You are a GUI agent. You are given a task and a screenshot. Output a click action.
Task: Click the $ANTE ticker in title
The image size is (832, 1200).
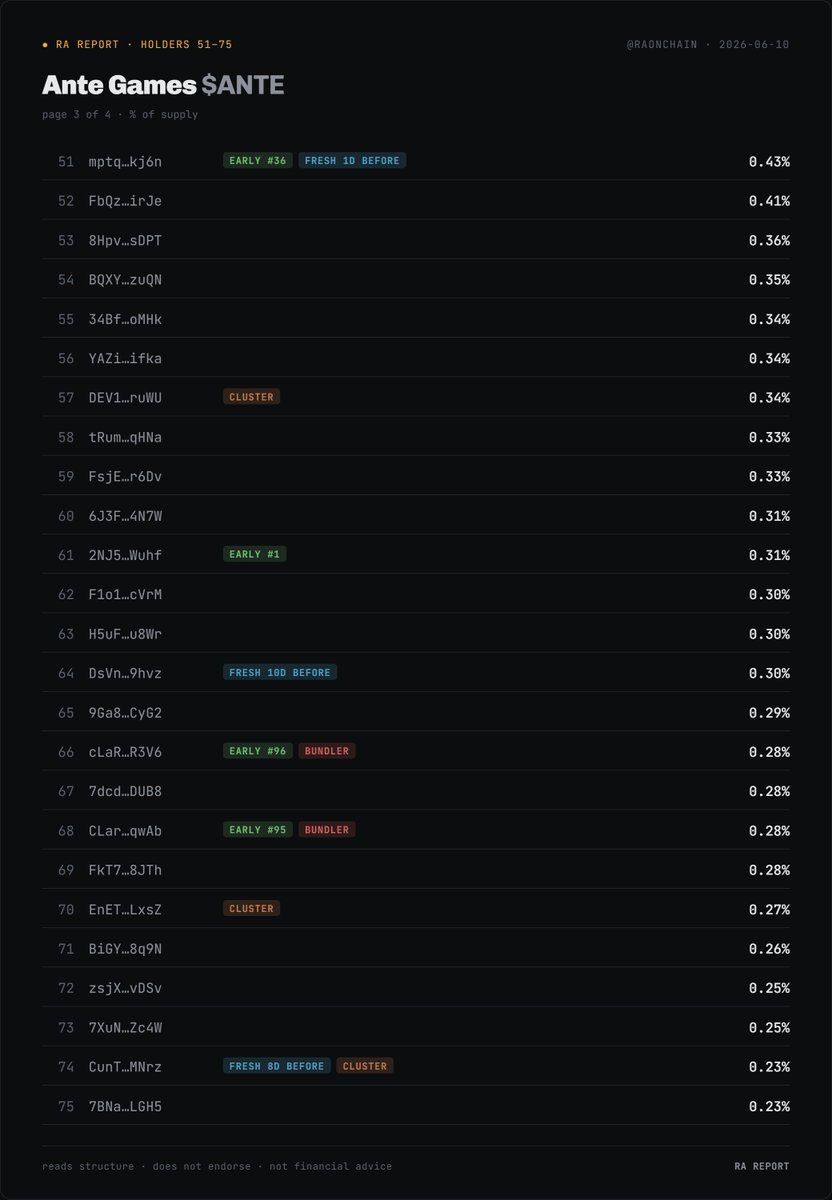pyautogui.click(x=243, y=86)
